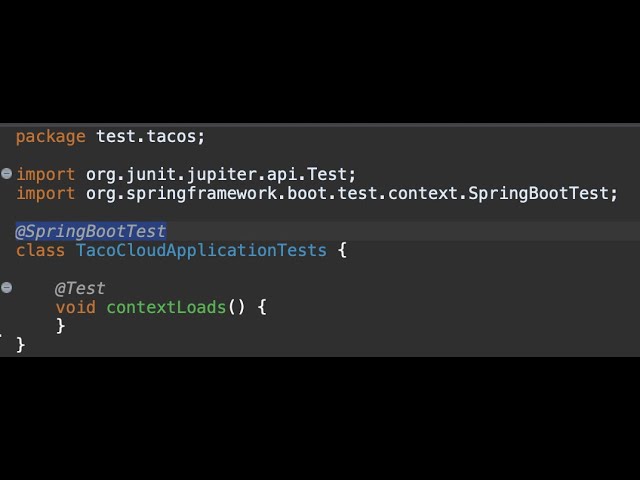
Task: Click the class keyword
Action: (40, 250)
